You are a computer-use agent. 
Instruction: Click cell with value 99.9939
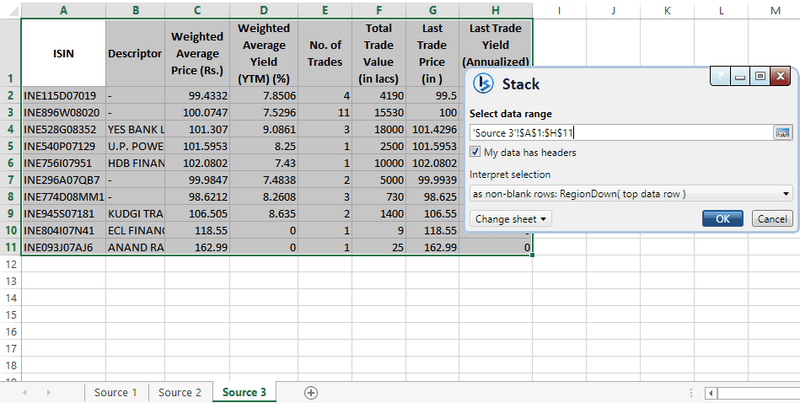(x=432, y=180)
